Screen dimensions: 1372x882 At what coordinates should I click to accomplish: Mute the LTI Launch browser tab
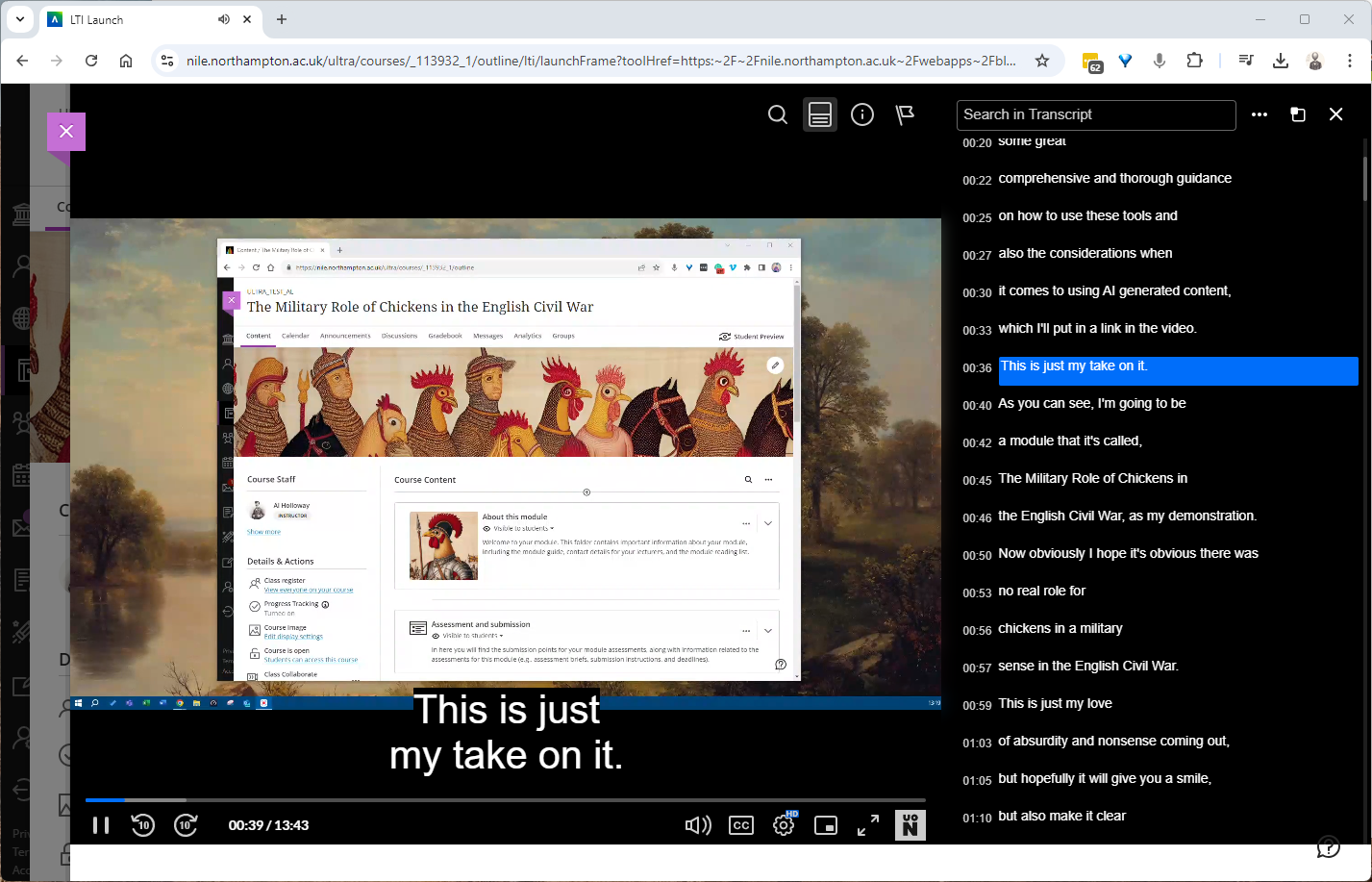click(x=223, y=19)
